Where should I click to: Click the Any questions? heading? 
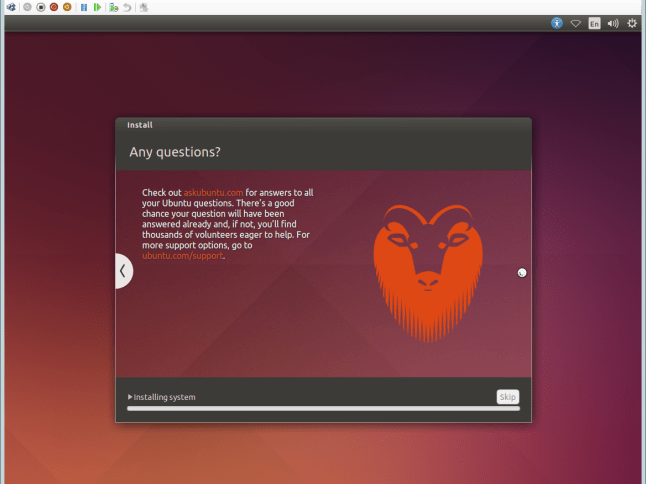(x=175, y=152)
